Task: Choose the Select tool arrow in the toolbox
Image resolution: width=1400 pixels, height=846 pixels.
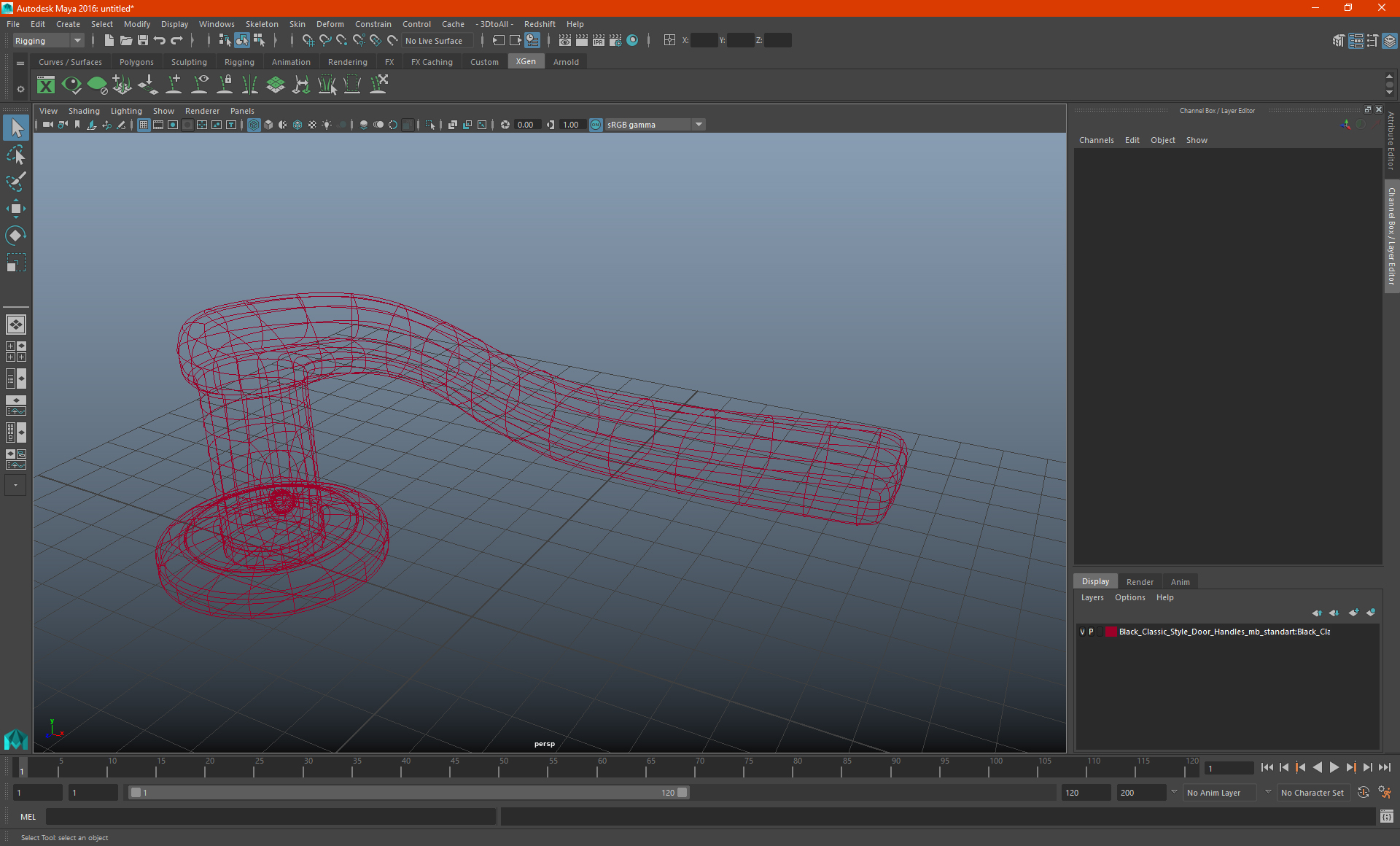Action: (x=15, y=128)
